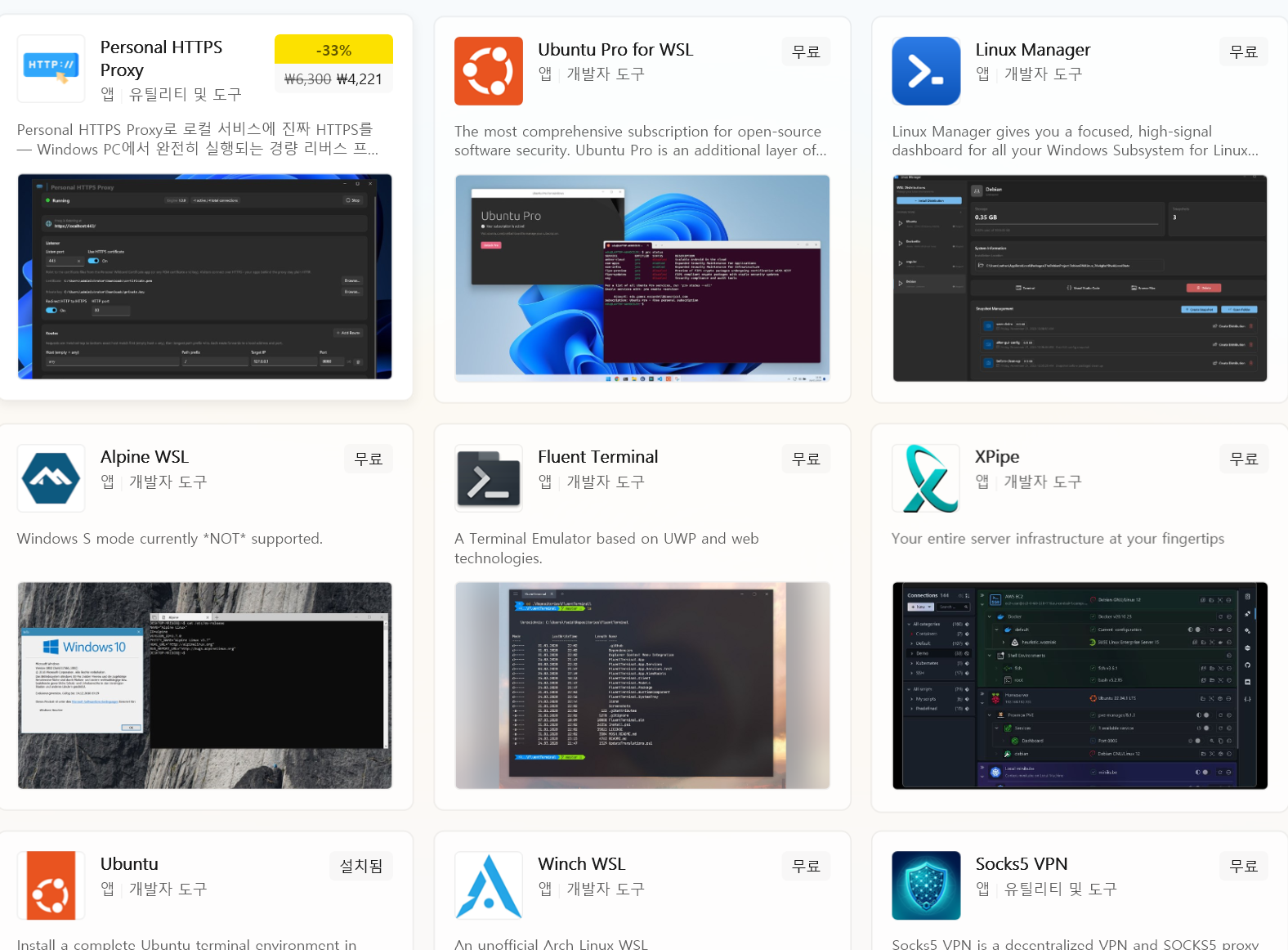
Task: Click '개발자 도구' category under XPipe
Action: pyautogui.click(x=1043, y=482)
